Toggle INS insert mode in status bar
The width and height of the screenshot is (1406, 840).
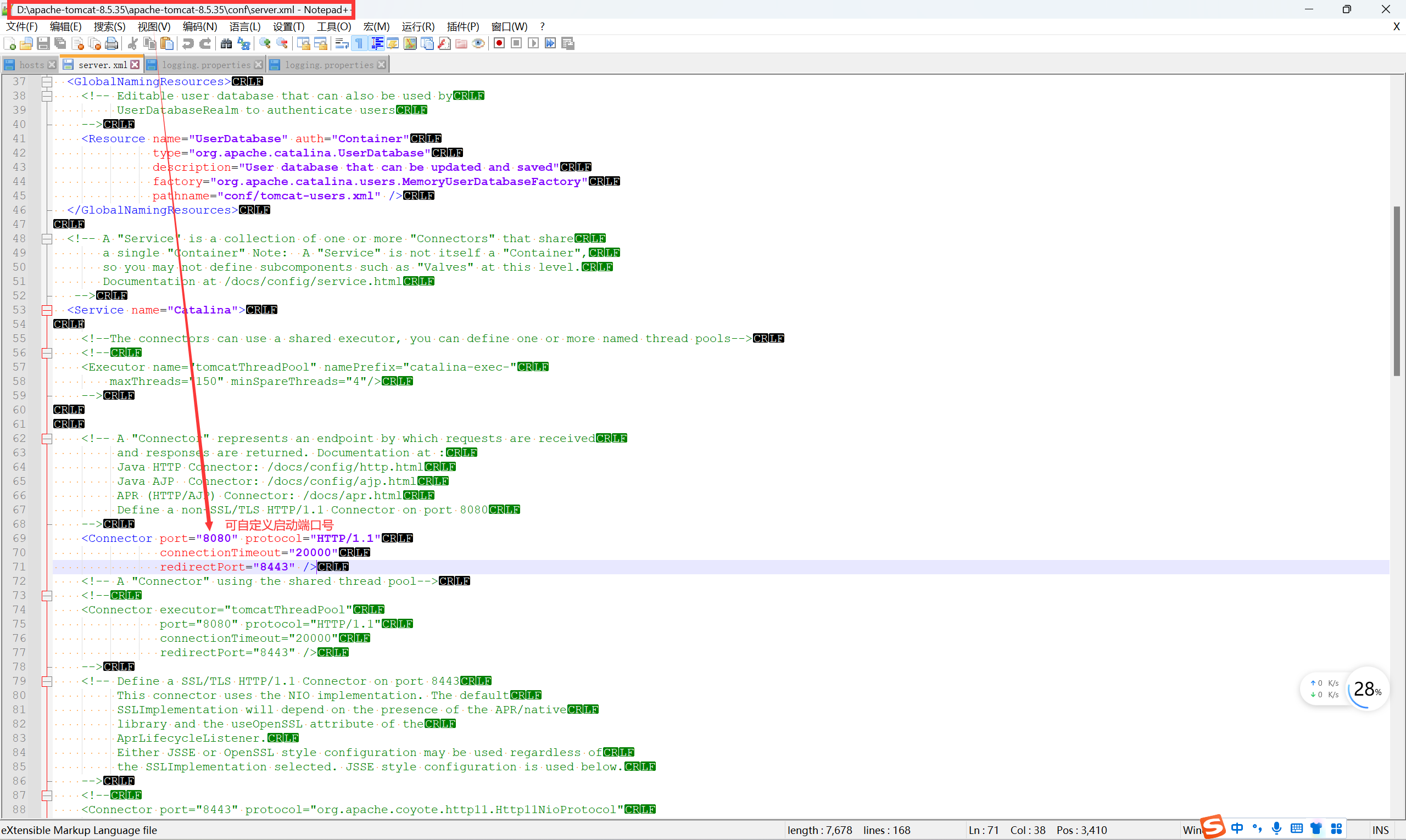[x=1380, y=830]
